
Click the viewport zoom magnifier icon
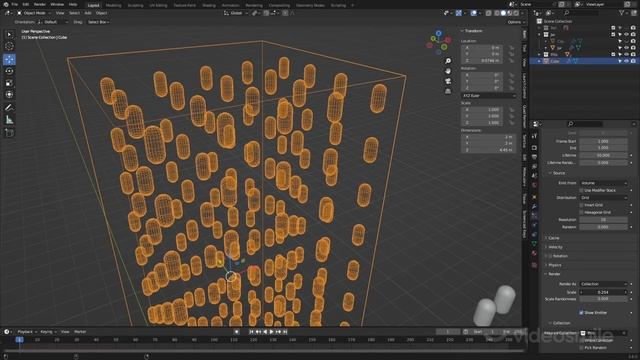coord(448,61)
